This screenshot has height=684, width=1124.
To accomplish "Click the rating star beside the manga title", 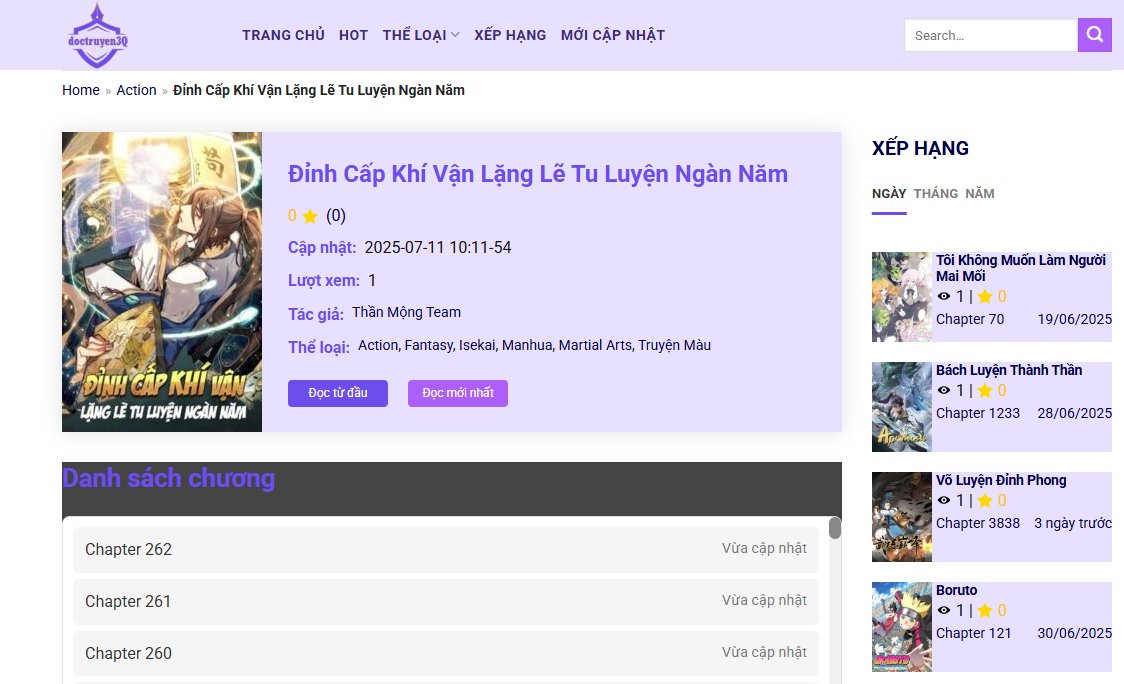I will point(310,216).
